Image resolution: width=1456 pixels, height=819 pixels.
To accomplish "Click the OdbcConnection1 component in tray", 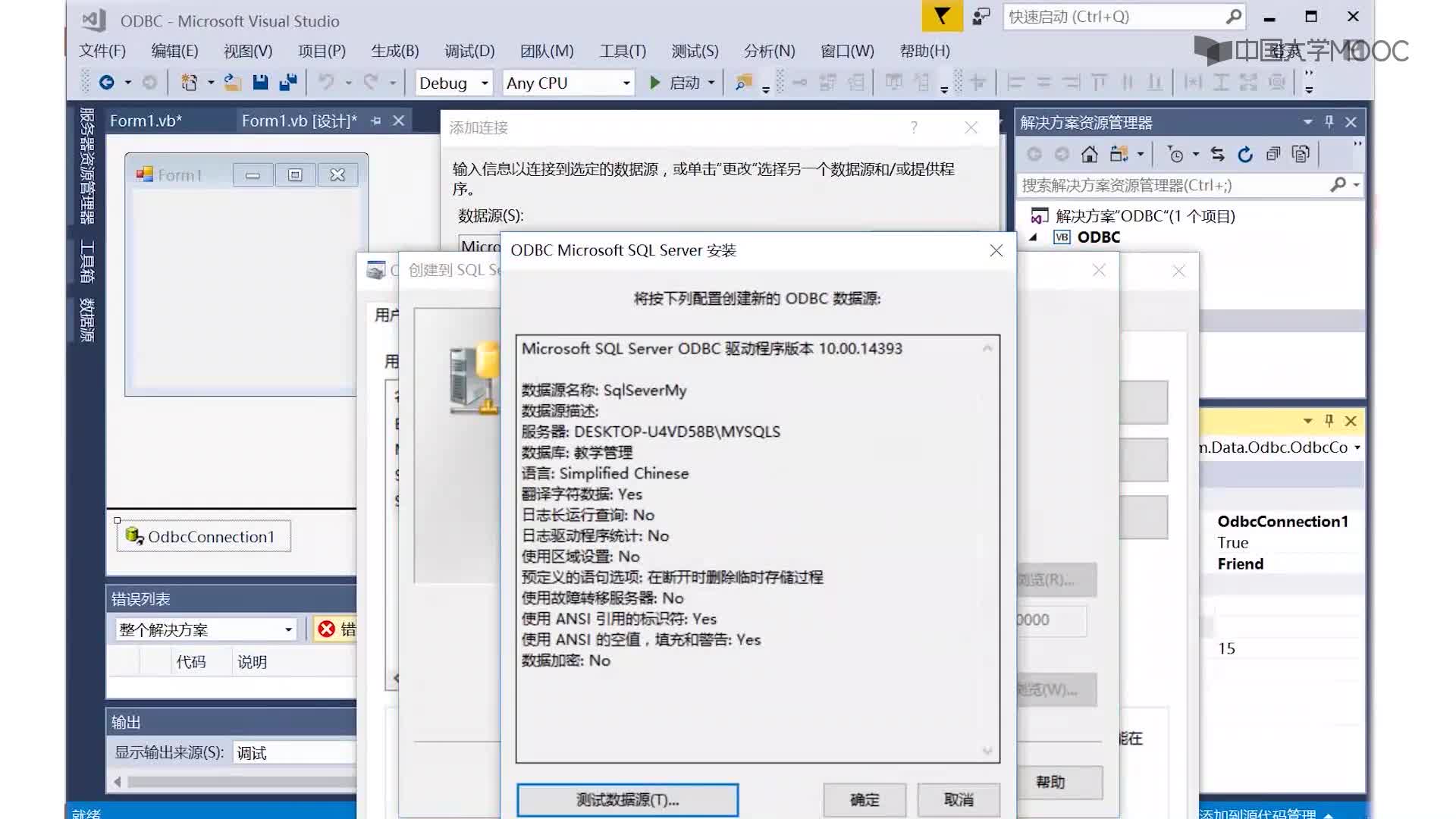I will point(204,536).
